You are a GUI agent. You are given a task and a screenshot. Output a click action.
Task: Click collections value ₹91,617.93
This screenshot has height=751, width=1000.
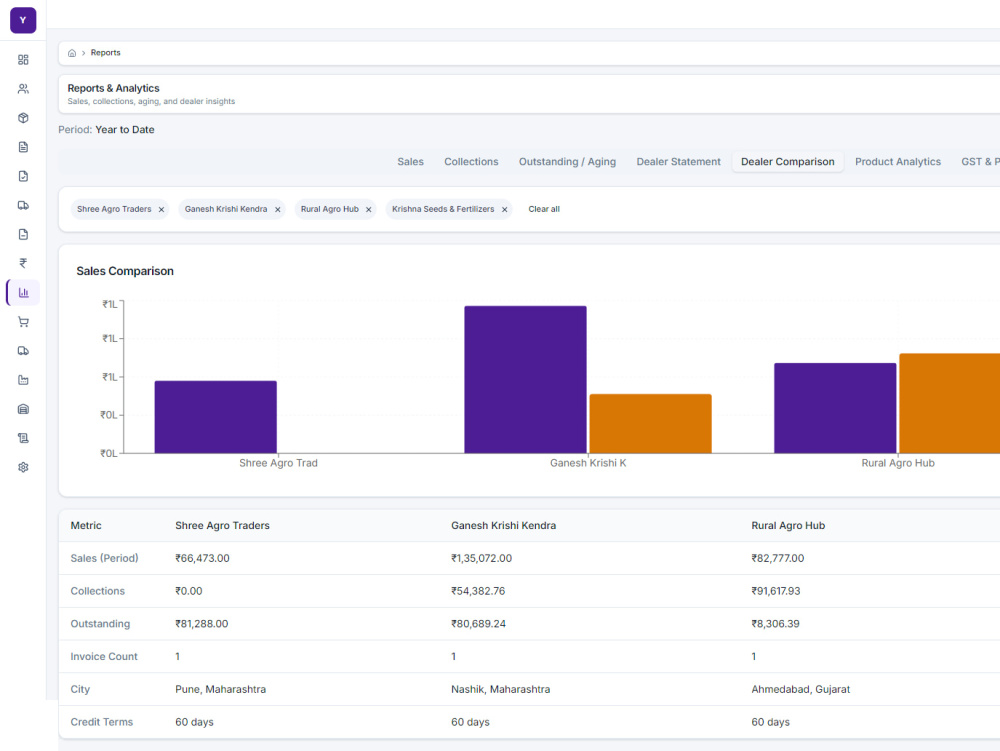[x=776, y=591]
